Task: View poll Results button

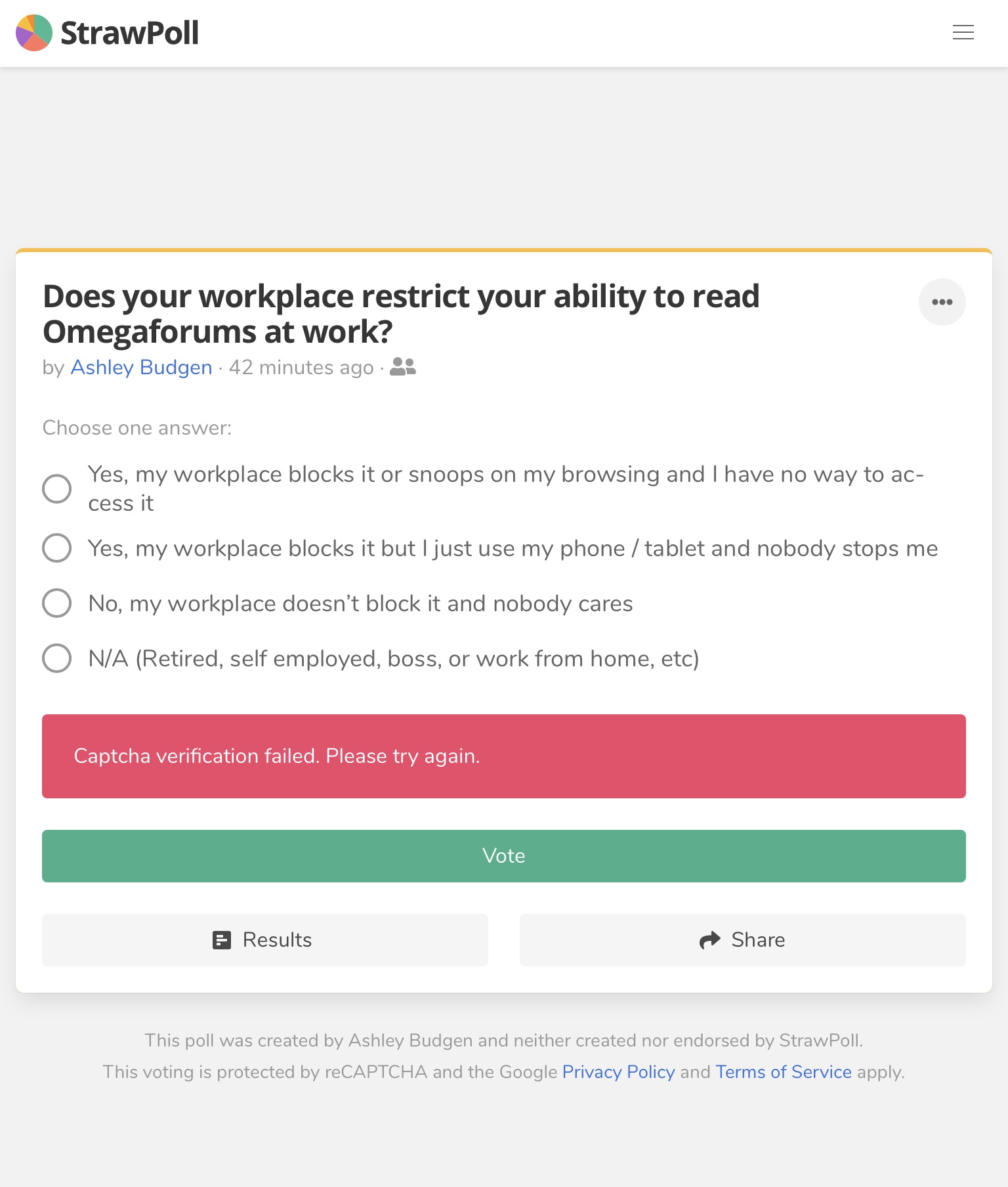Action: coord(265,940)
